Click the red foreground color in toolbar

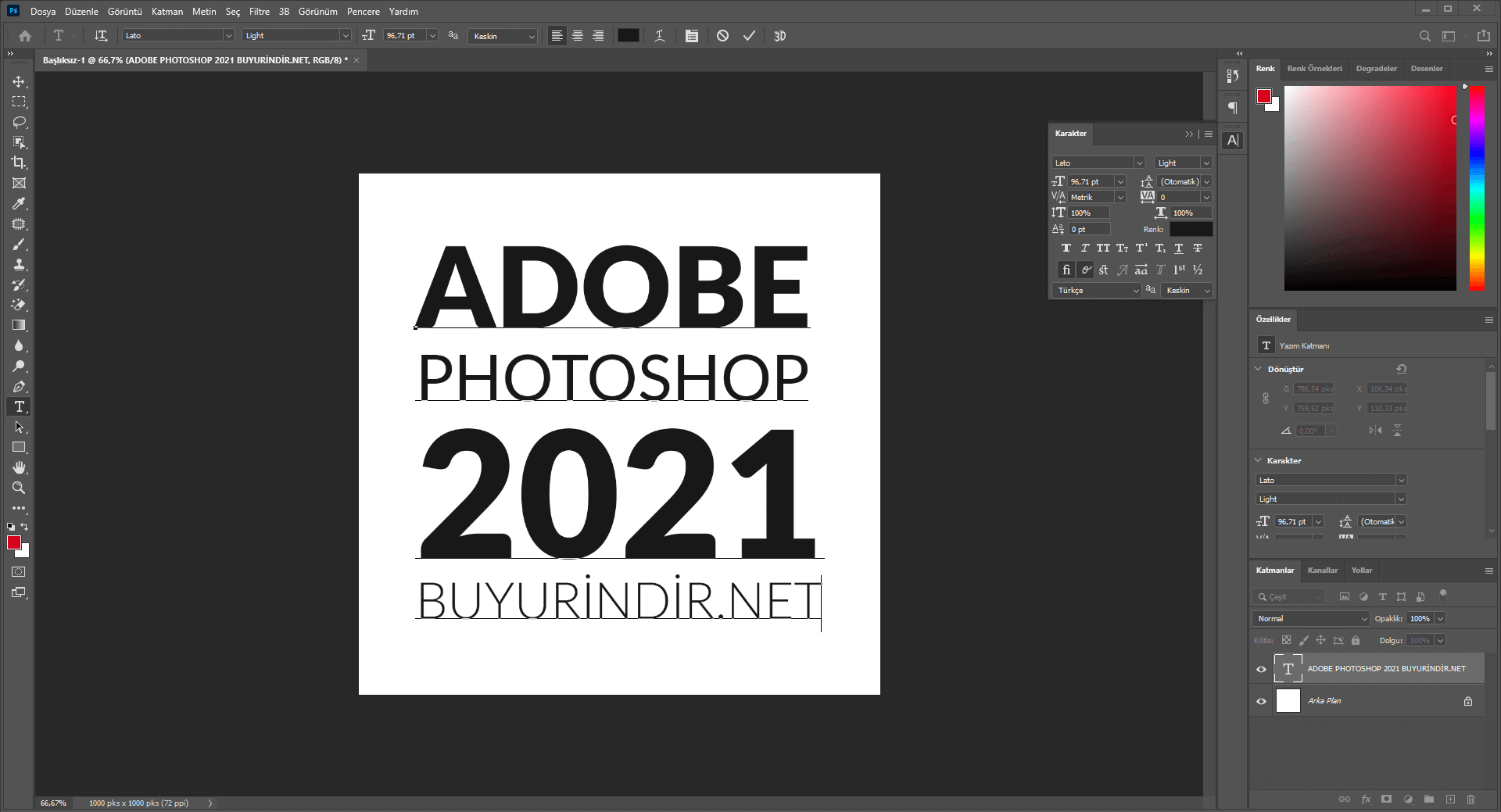coord(14,542)
